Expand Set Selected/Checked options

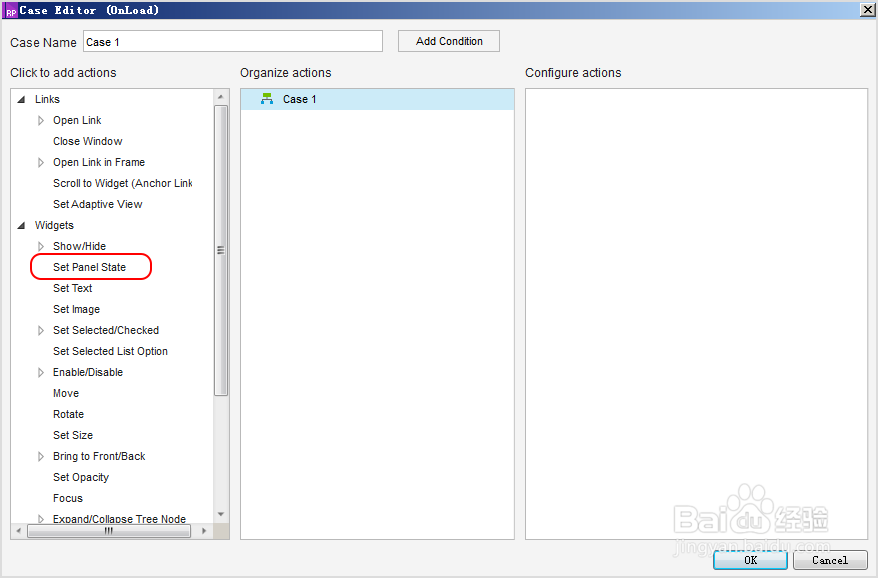40,330
